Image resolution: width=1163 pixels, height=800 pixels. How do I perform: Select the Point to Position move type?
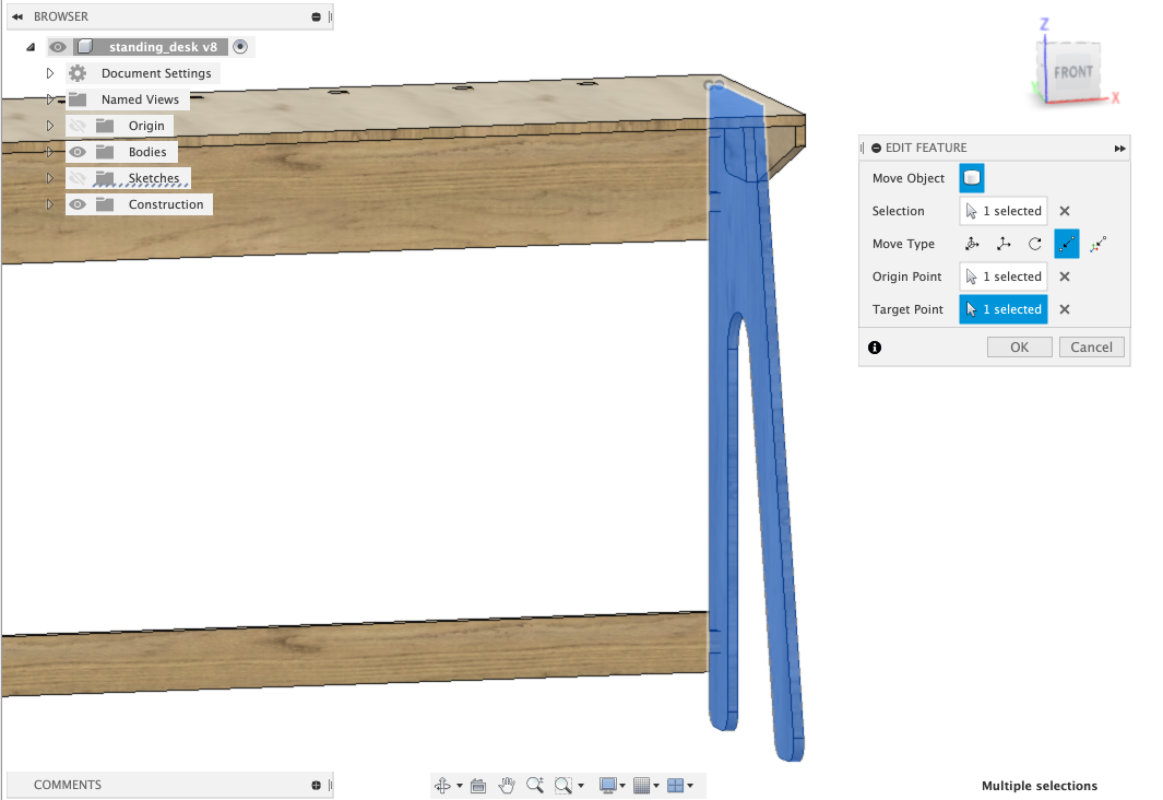1098,244
